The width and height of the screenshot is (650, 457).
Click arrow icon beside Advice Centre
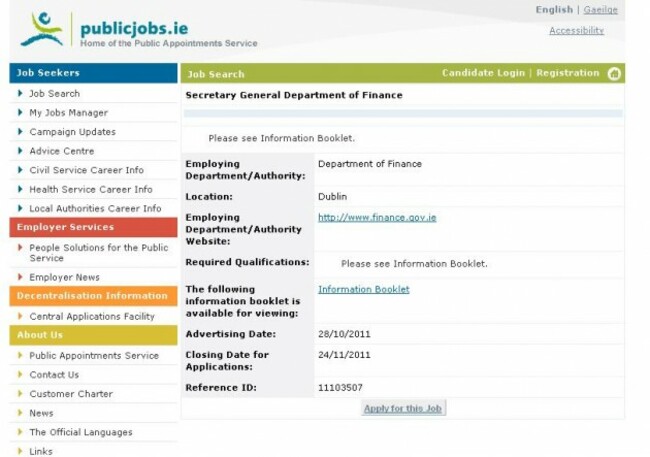20,151
